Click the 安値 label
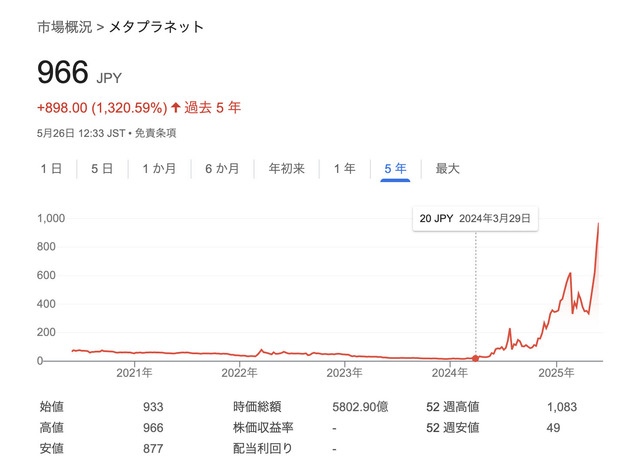Screen dimensions: 640x472 pyautogui.click(x=51, y=448)
